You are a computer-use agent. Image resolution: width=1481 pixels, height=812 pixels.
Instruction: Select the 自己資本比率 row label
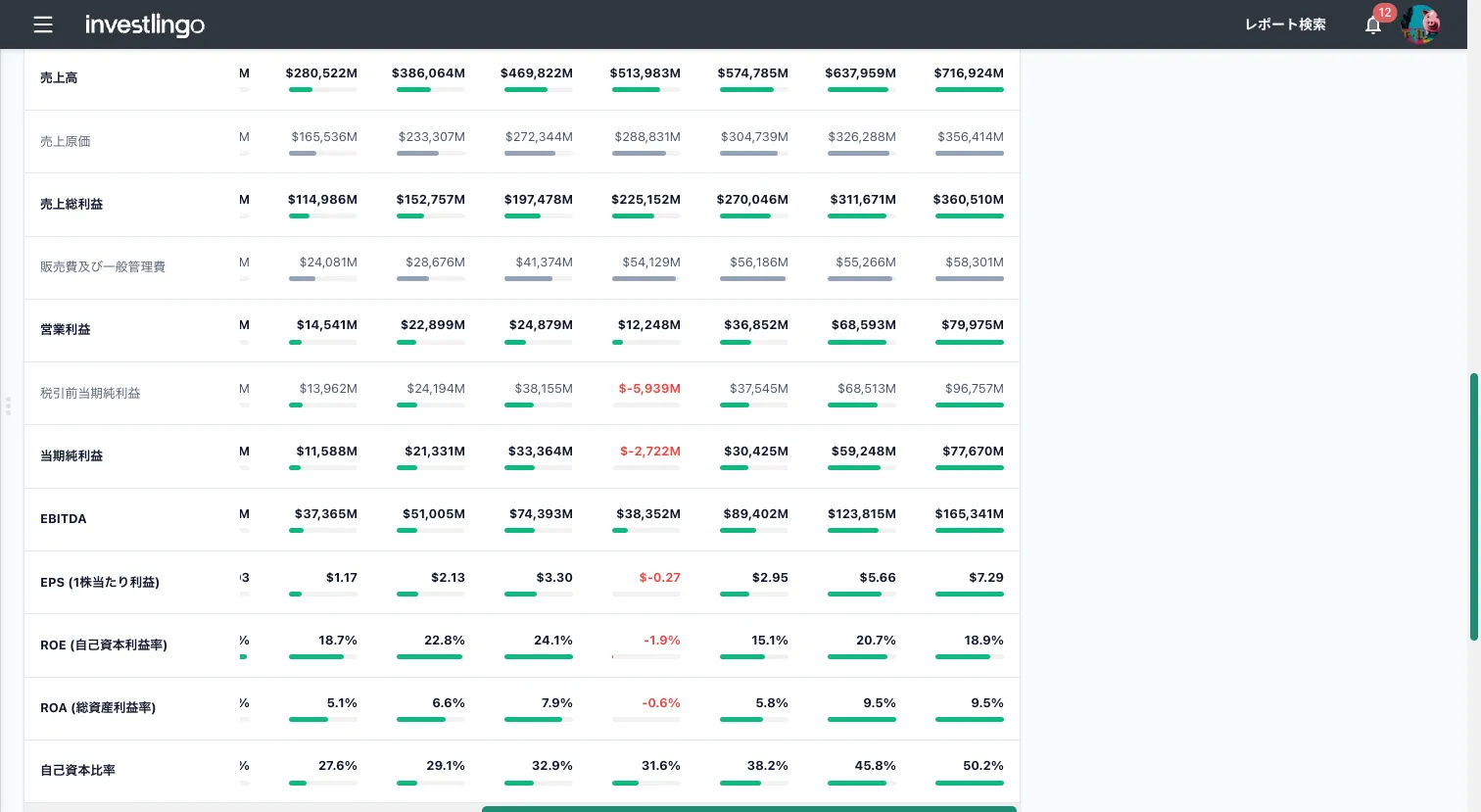[78, 770]
